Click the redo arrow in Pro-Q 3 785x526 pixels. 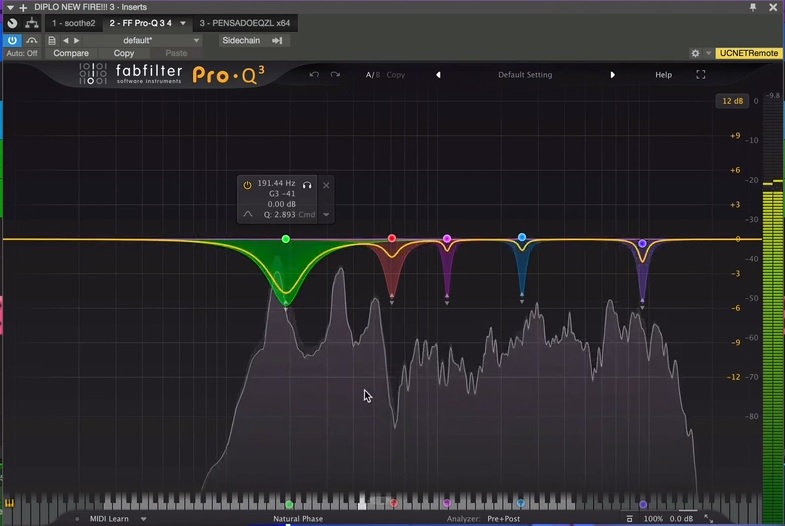click(x=335, y=75)
